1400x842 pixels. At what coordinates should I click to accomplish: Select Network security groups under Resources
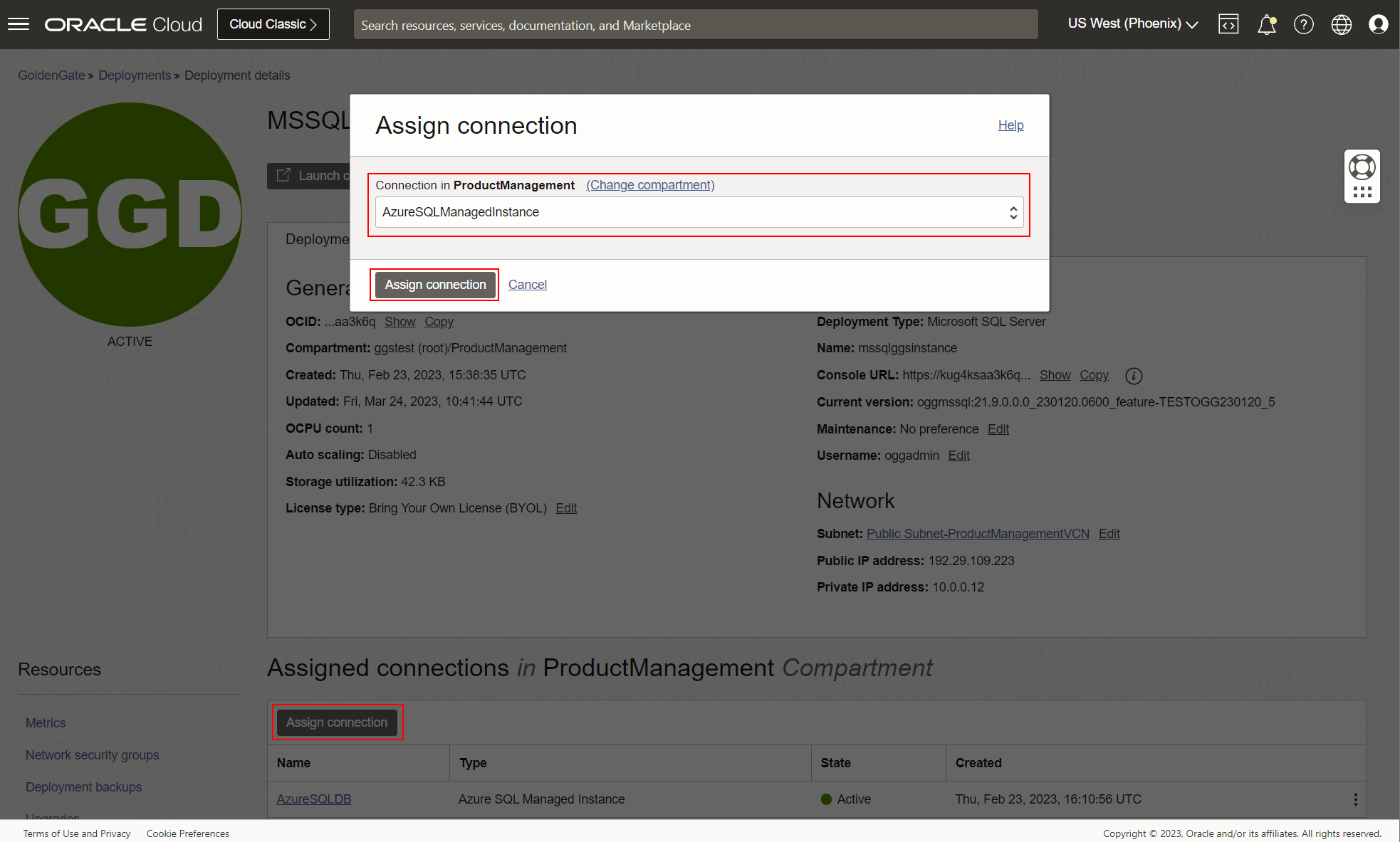[92, 755]
